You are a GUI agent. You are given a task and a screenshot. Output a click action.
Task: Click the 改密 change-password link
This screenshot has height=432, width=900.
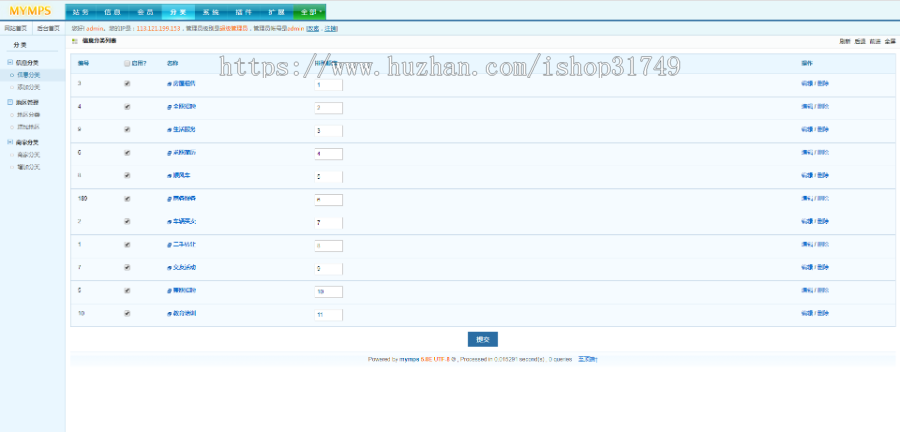pos(313,28)
